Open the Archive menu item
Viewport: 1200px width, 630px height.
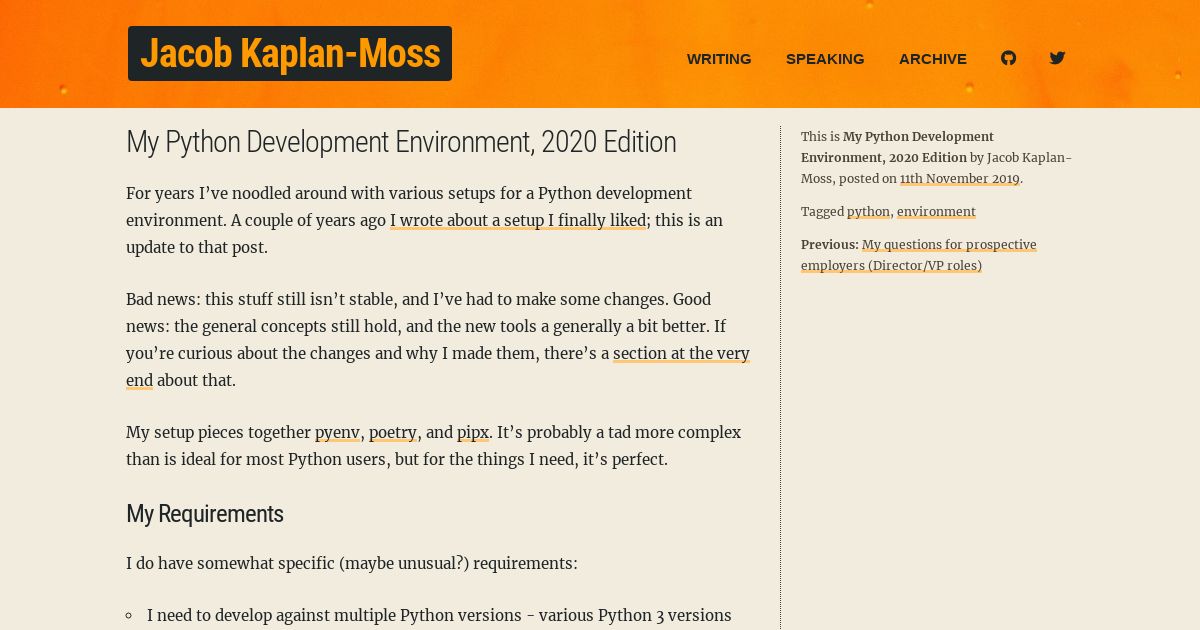(933, 59)
